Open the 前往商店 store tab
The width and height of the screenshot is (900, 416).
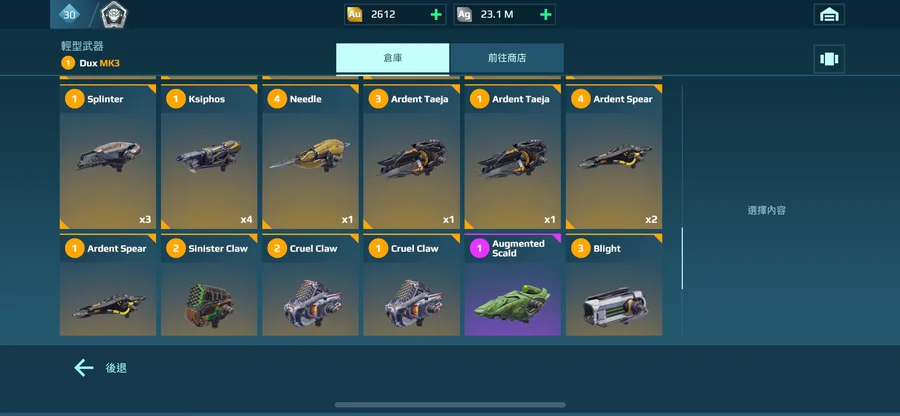point(507,58)
